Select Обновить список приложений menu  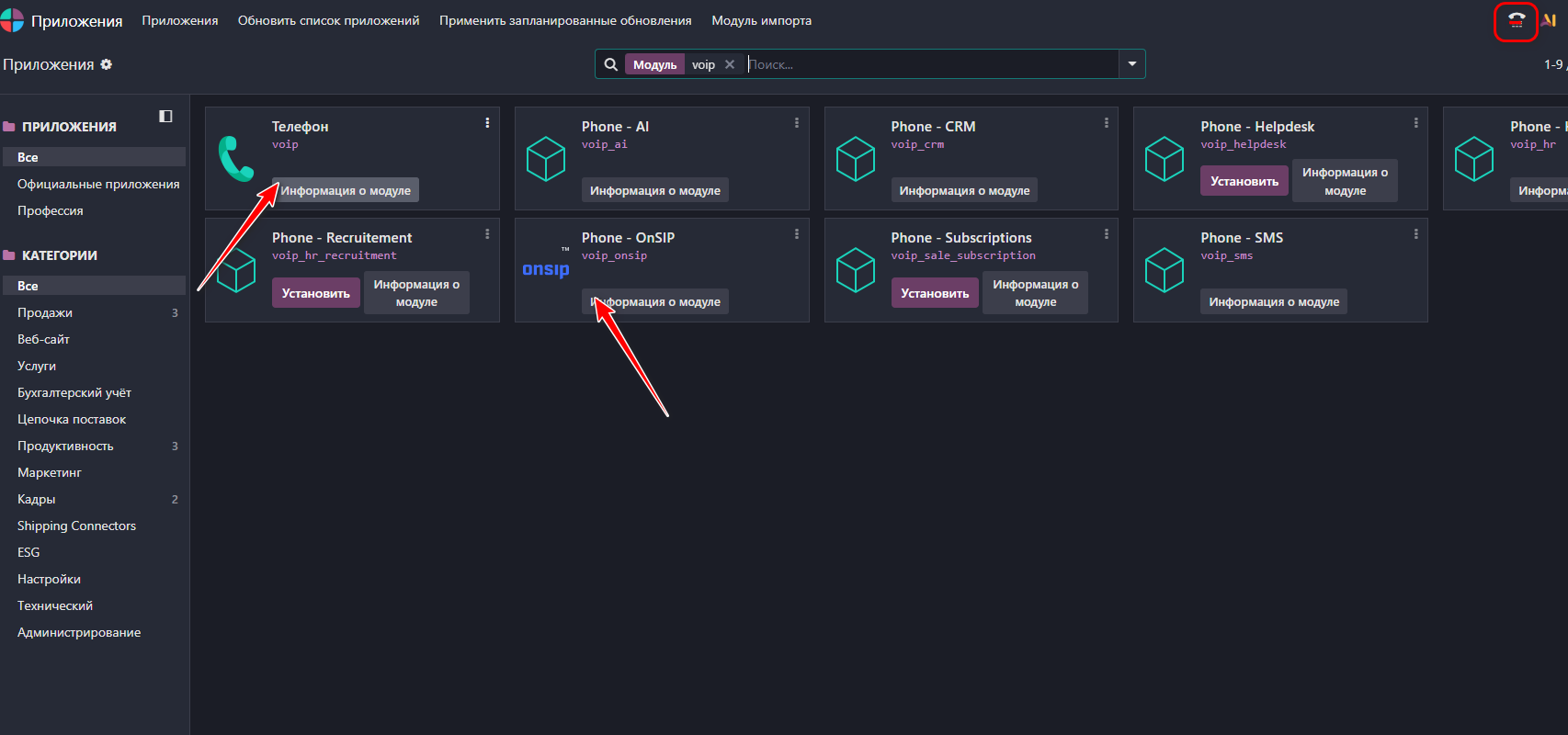[x=328, y=20]
